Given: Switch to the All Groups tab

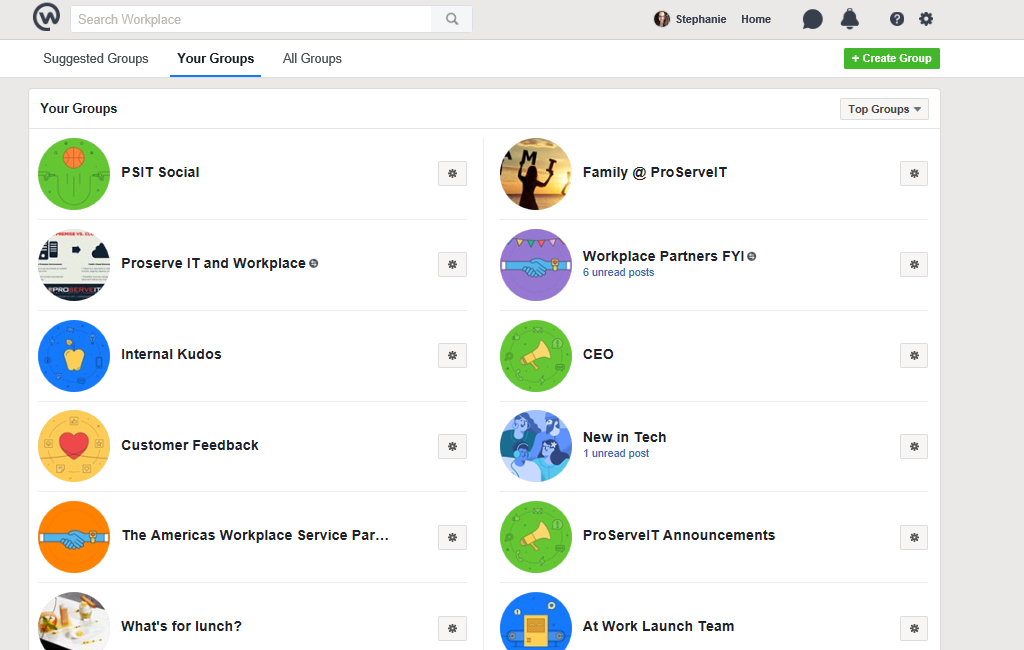Looking at the screenshot, I should tap(312, 58).
